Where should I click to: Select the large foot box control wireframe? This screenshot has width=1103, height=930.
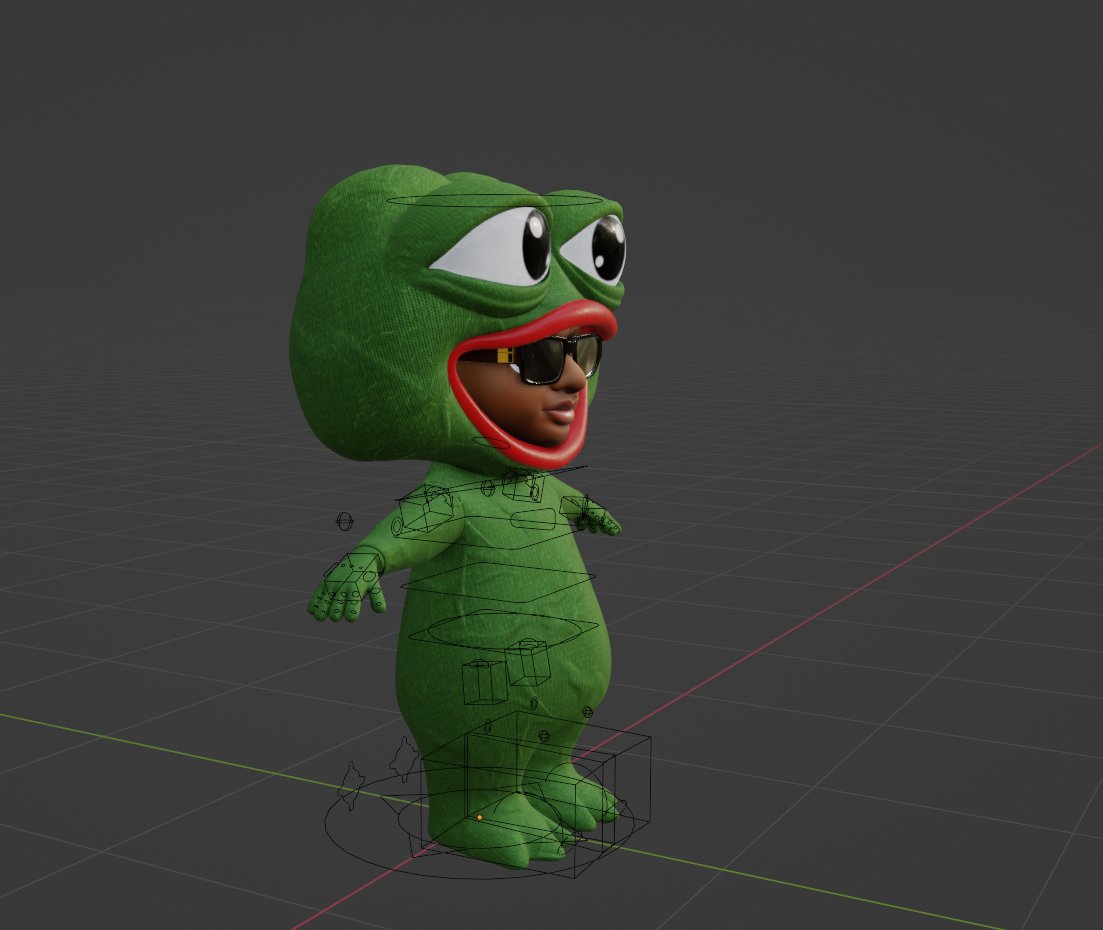(536, 795)
